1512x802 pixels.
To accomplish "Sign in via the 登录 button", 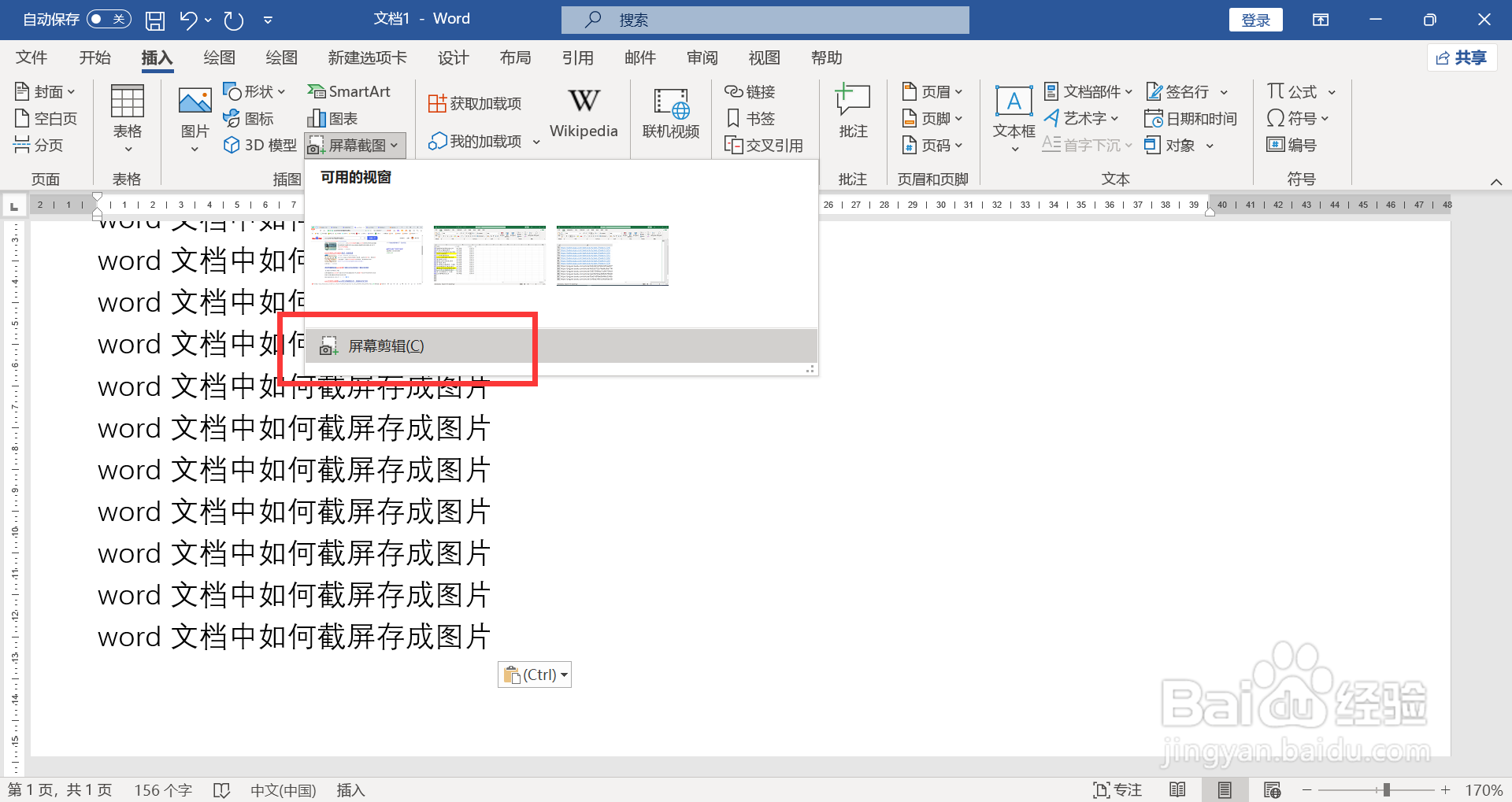I will coord(1255,19).
